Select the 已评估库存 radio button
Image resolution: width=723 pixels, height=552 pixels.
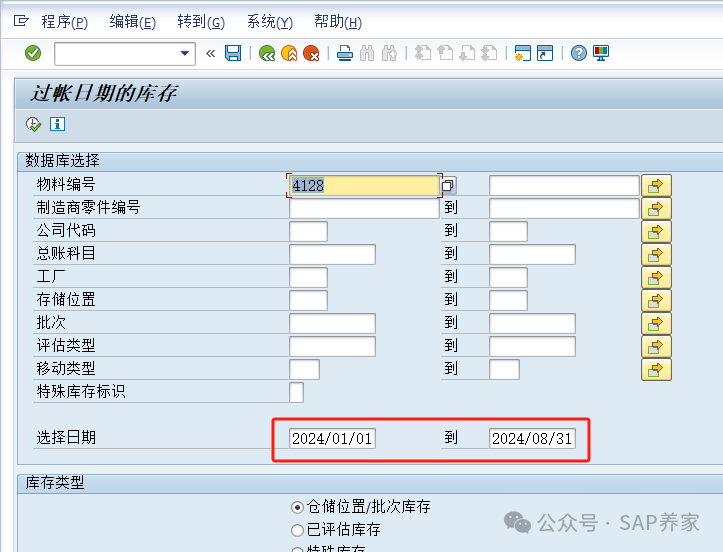click(297, 530)
